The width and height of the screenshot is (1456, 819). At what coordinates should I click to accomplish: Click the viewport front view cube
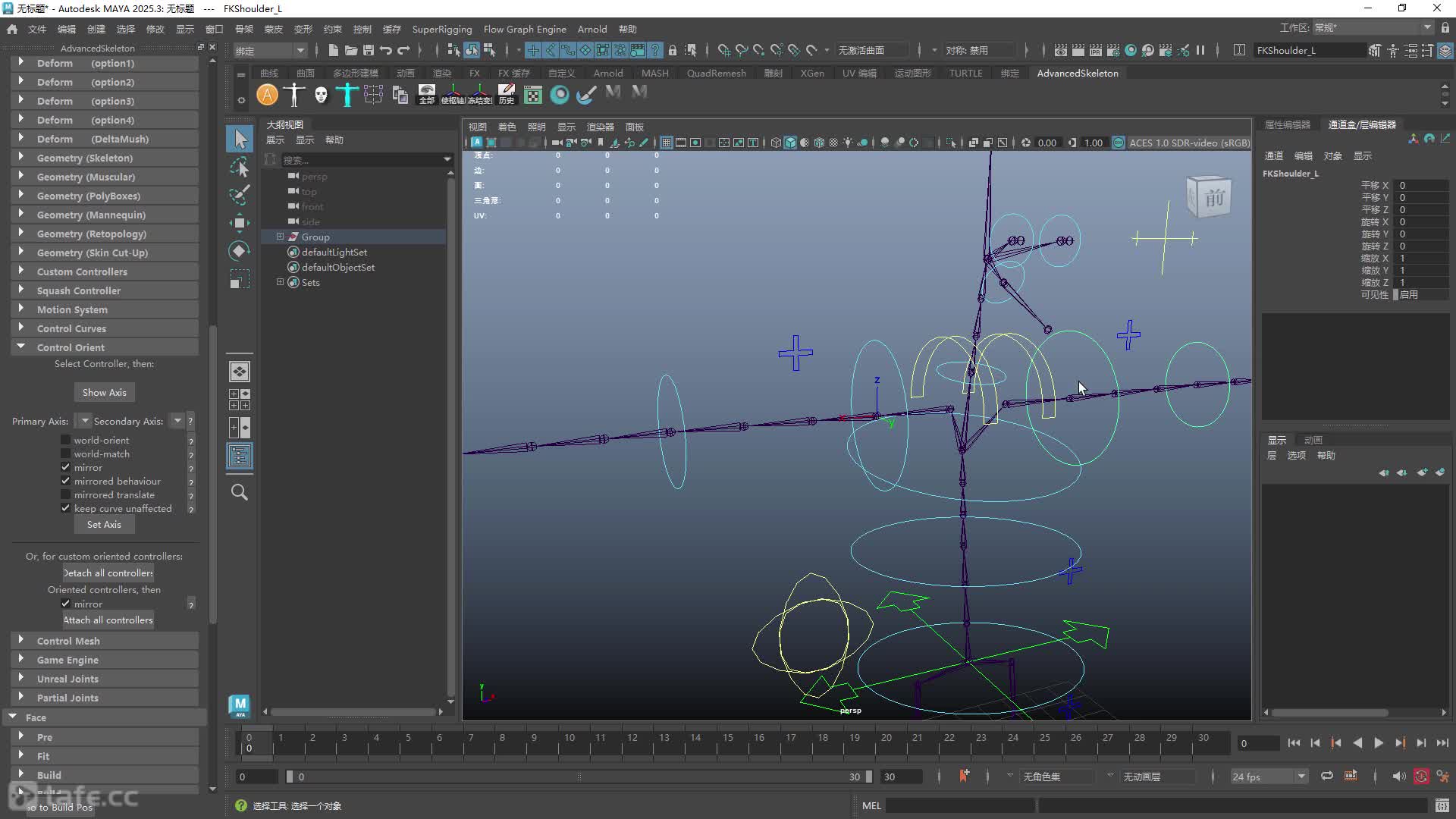[1209, 197]
